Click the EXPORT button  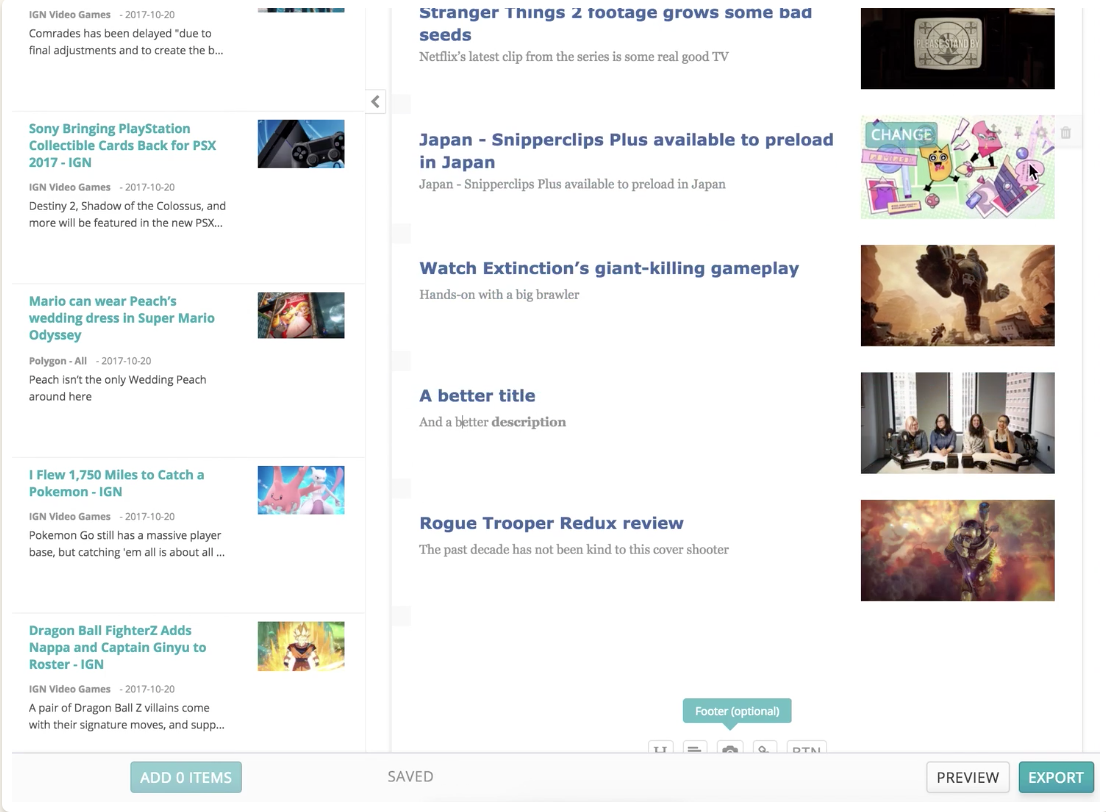pos(1055,777)
